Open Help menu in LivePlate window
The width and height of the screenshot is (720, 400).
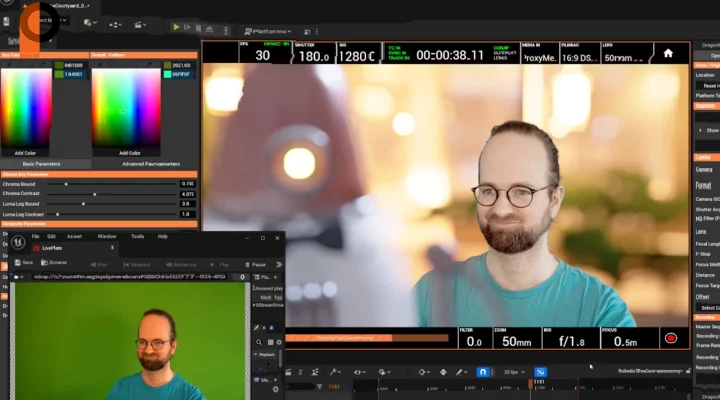click(x=163, y=237)
